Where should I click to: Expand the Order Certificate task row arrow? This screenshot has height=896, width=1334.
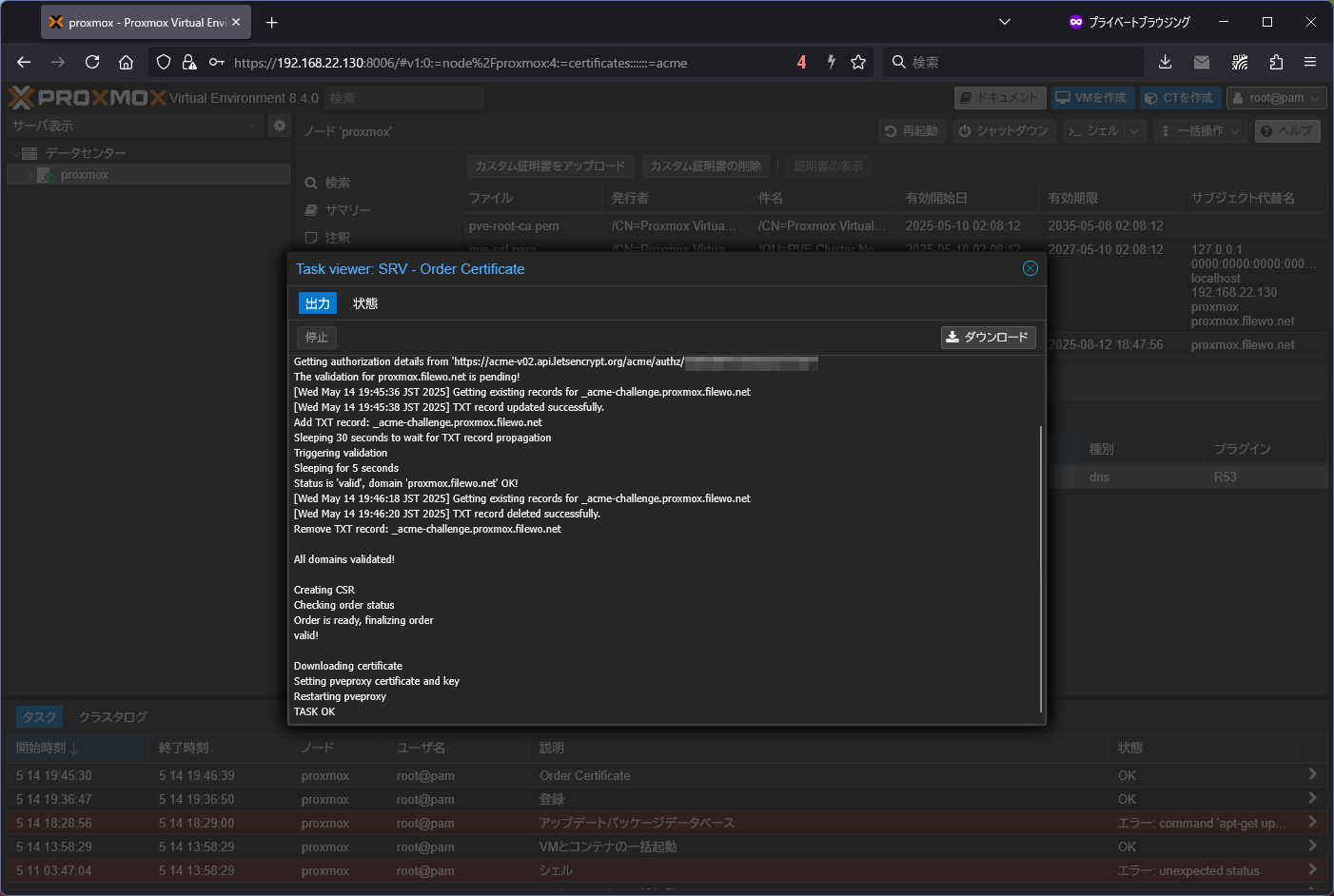(x=1312, y=774)
